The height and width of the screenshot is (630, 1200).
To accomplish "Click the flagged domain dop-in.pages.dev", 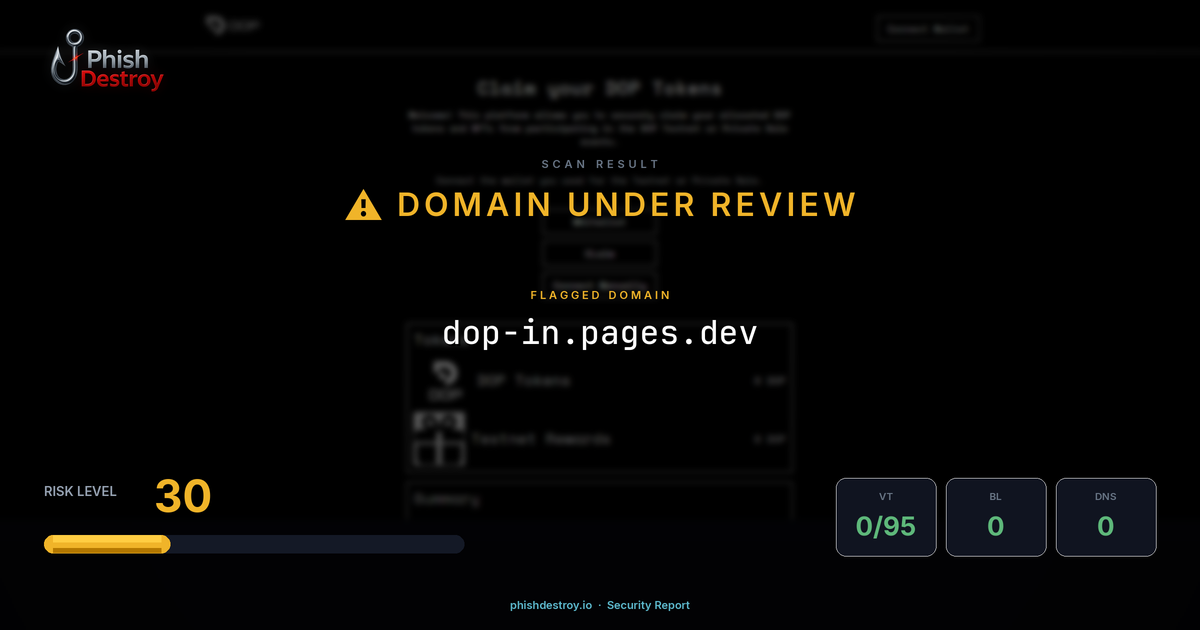I will point(600,333).
